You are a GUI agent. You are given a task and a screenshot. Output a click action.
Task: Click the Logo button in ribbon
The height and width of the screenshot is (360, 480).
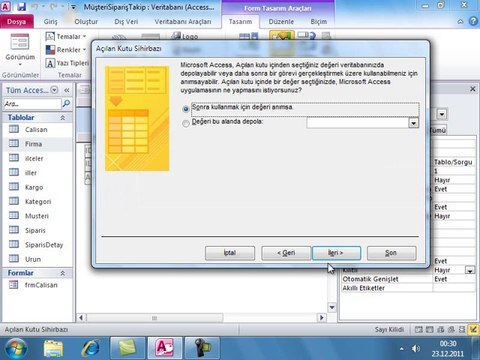click(184, 36)
